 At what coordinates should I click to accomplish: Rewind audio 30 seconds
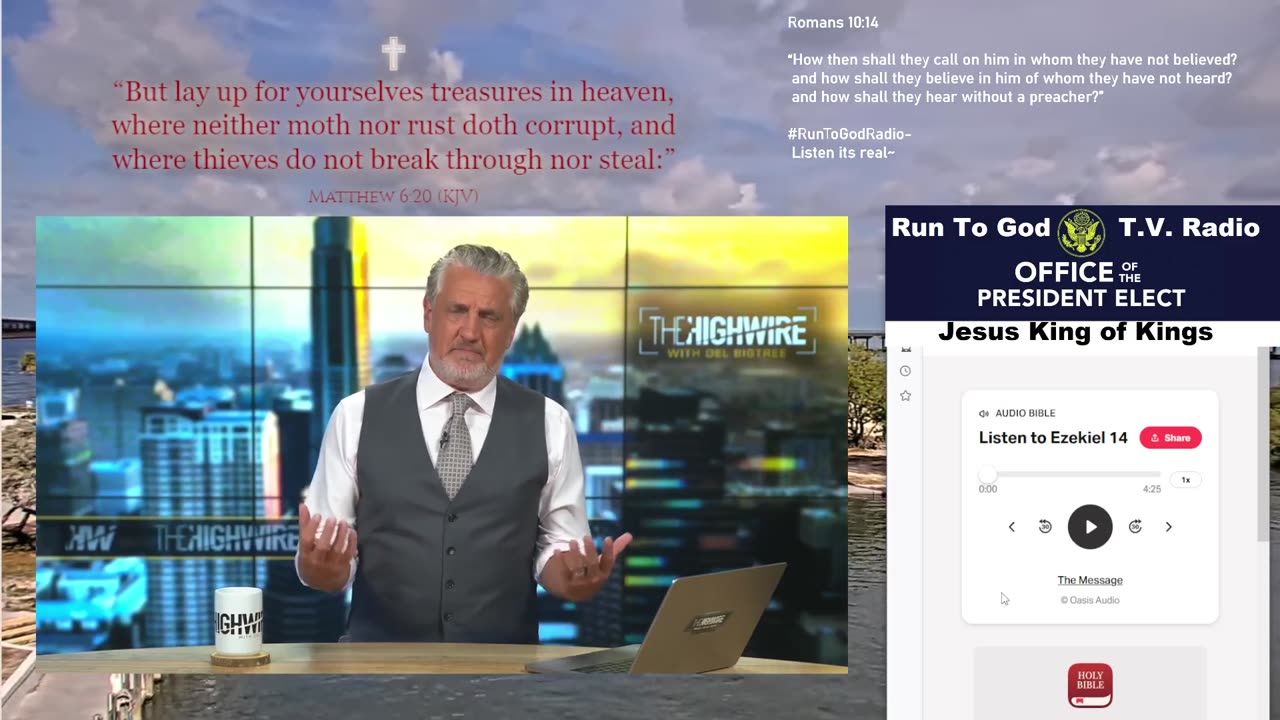[1045, 527]
